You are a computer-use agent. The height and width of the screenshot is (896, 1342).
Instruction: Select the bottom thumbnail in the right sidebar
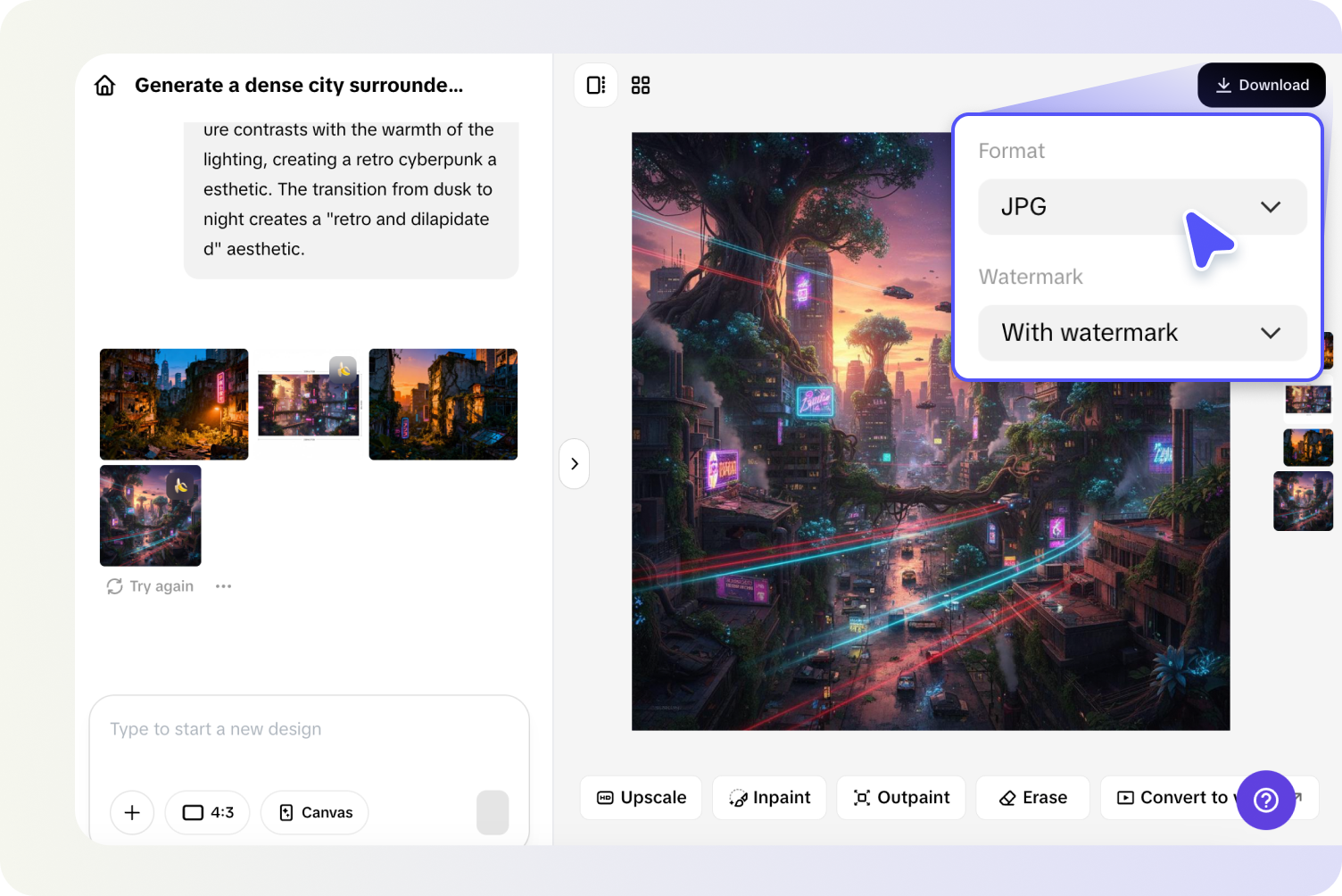pyautogui.click(x=1303, y=501)
